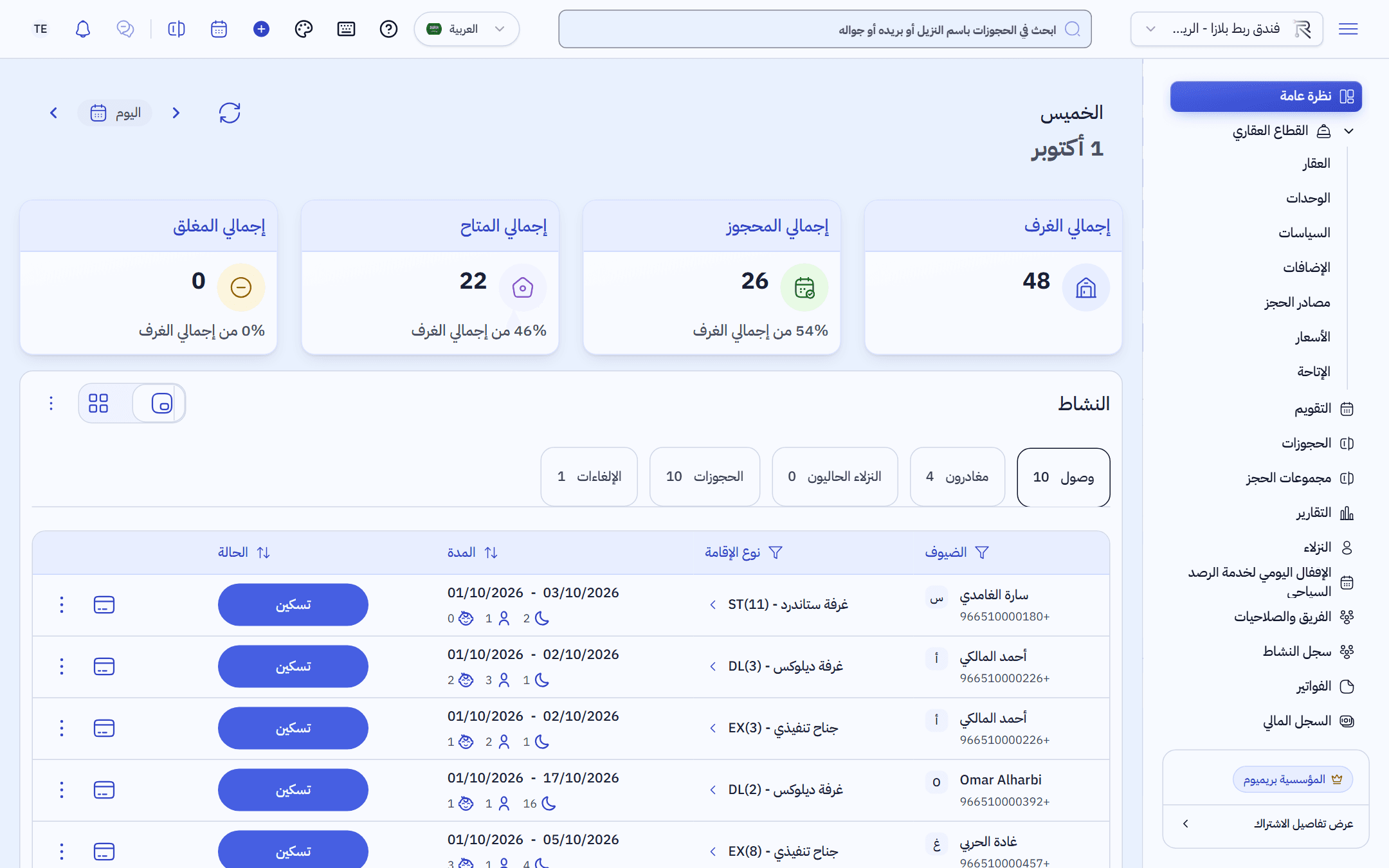Filter the نوع الإقامة column

776,553
